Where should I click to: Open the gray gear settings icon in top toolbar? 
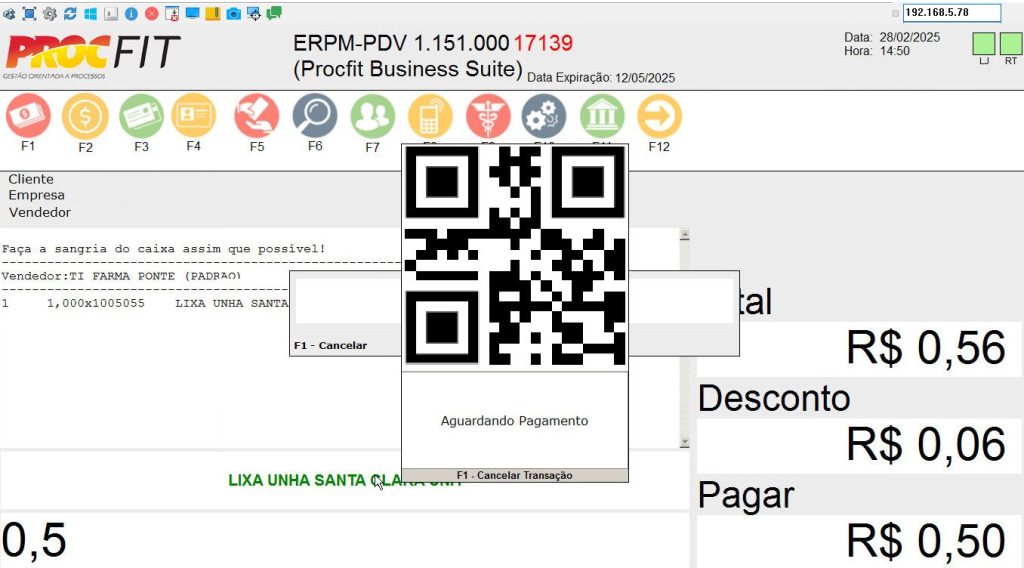tap(50, 13)
